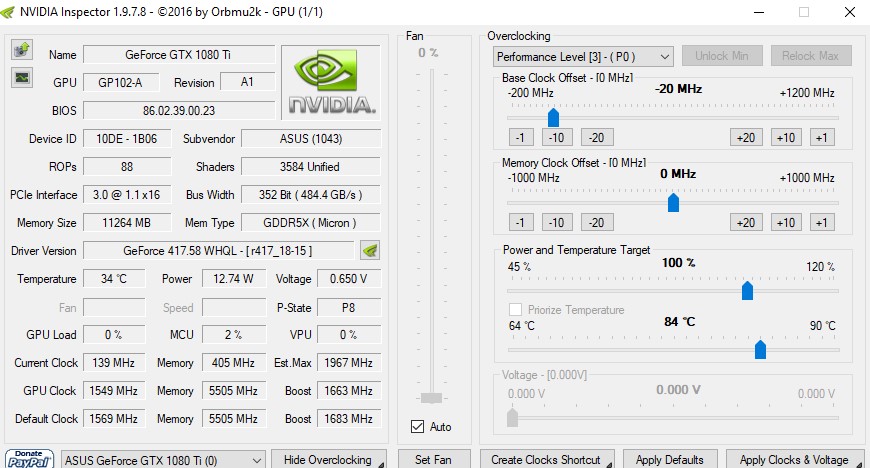Minimize the NVIDIA Inspector window
The image size is (870, 468).
(758, 12)
